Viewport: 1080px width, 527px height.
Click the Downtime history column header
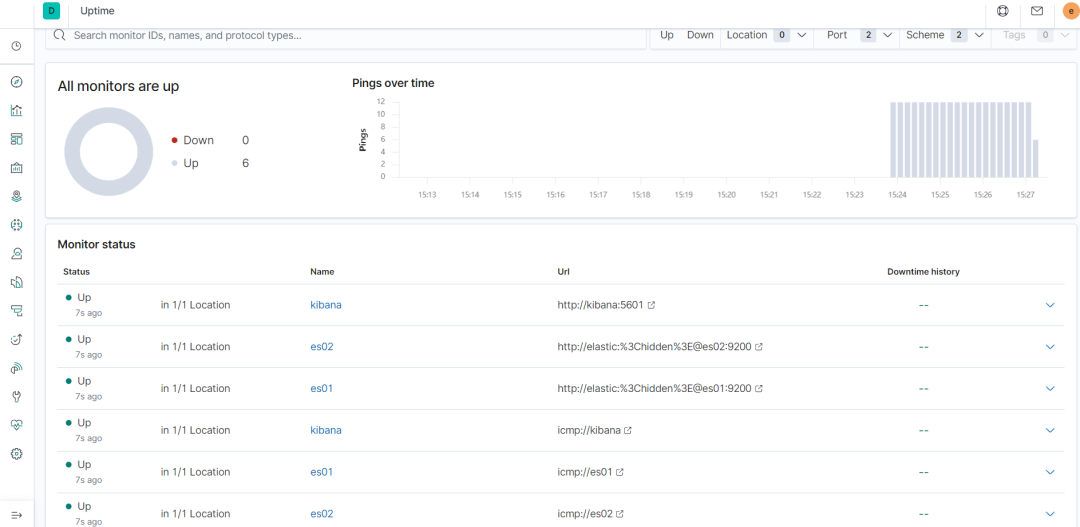click(923, 271)
